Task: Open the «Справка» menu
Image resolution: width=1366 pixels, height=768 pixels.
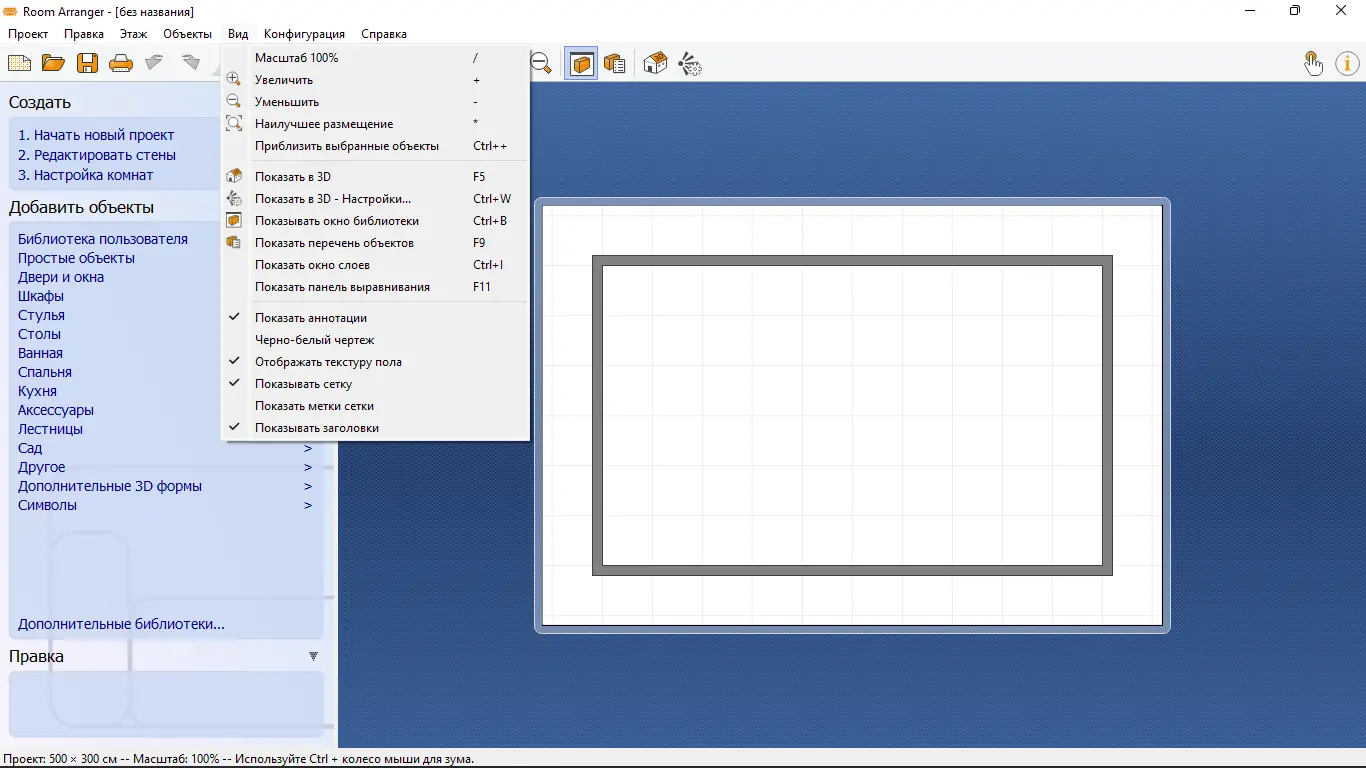Action: [x=384, y=34]
